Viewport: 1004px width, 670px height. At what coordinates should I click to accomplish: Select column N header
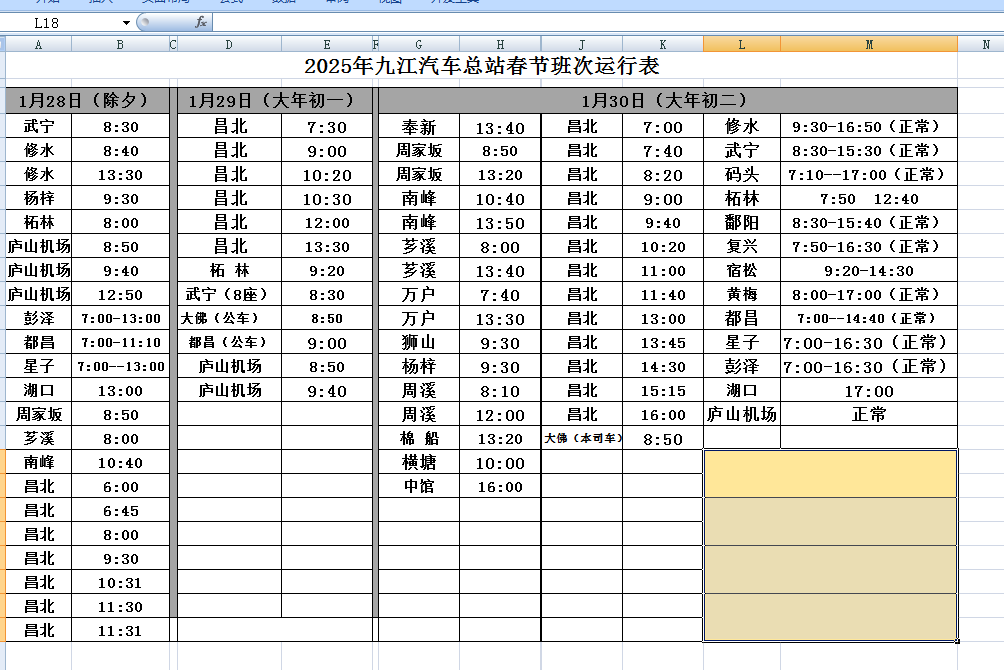tap(986, 44)
